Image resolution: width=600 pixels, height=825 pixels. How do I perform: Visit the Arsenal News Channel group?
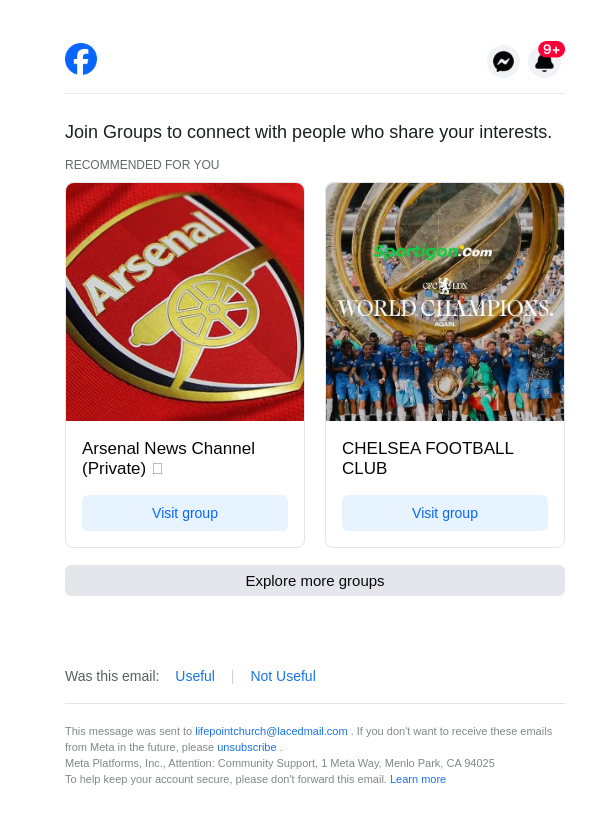pyautogui.click(x=185, y=513)
